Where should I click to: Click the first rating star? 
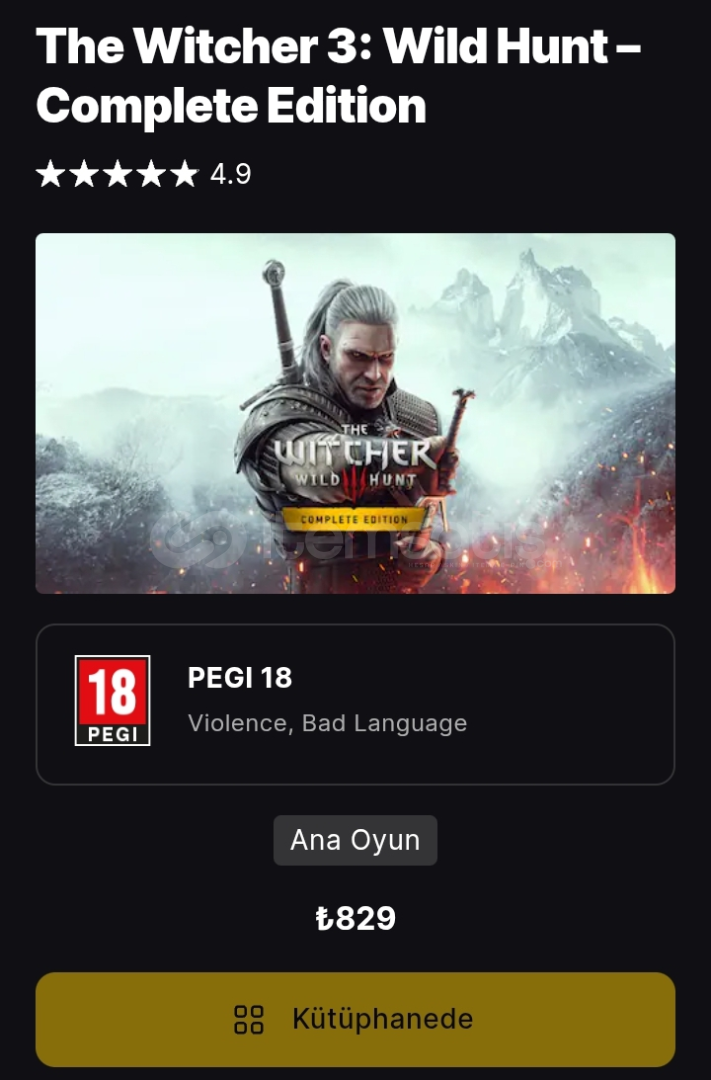pos(50,174)
